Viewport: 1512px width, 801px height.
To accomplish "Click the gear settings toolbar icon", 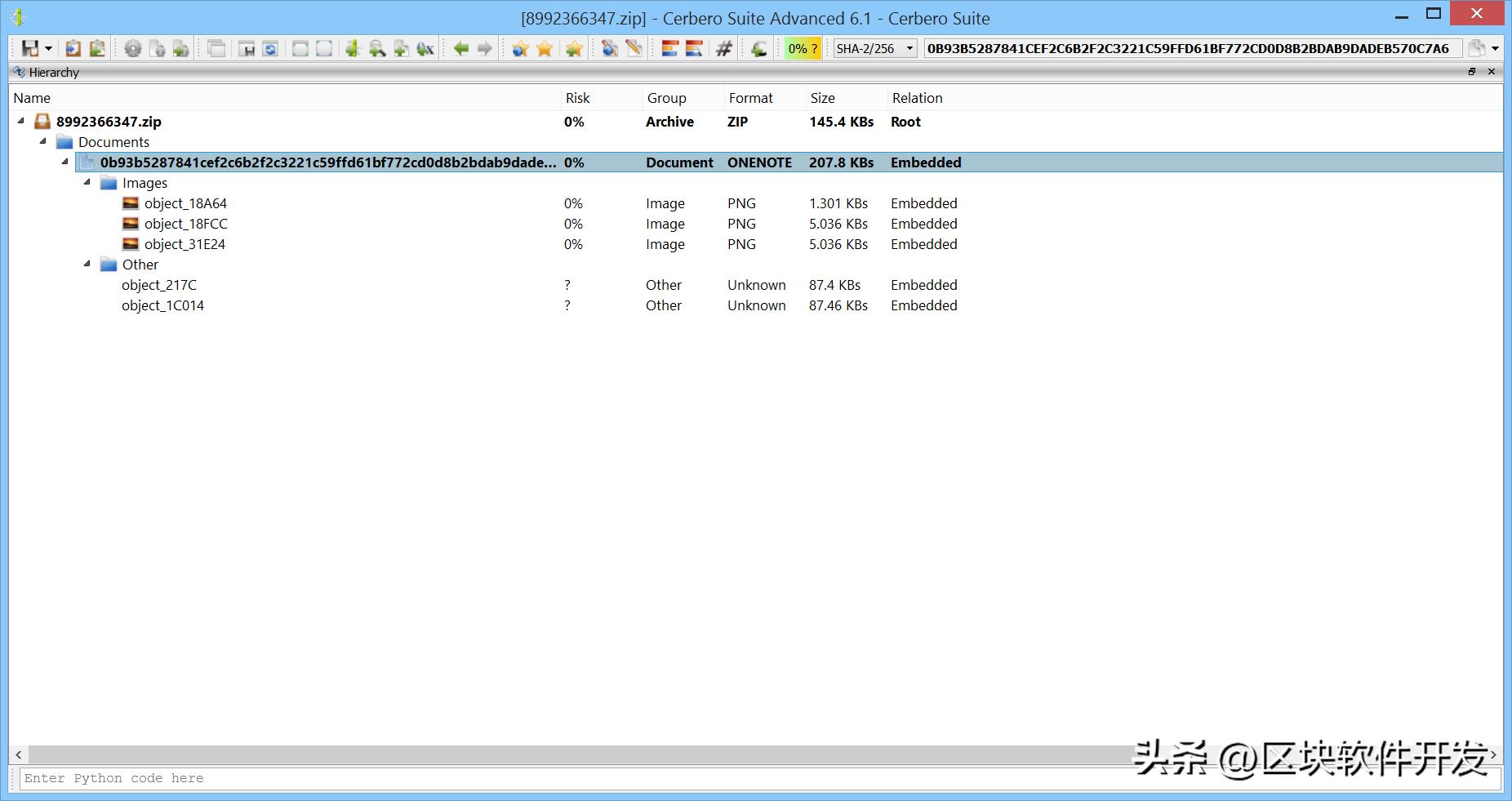I will click(132, 48).
